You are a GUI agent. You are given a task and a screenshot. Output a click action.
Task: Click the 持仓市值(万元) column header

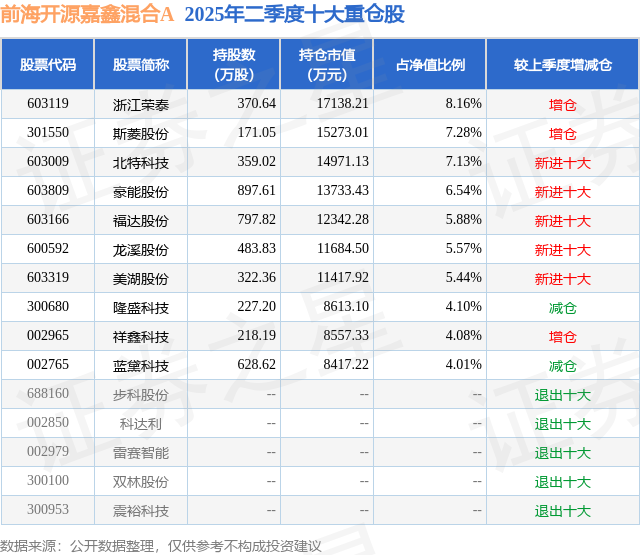[327, 64]
